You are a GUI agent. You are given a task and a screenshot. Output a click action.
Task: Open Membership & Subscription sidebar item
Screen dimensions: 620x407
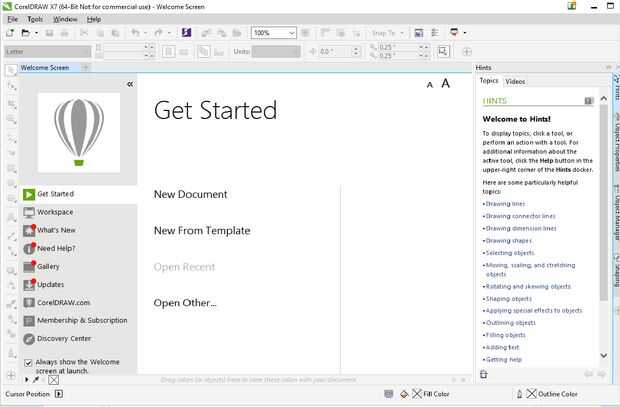[x=78, y=320]
